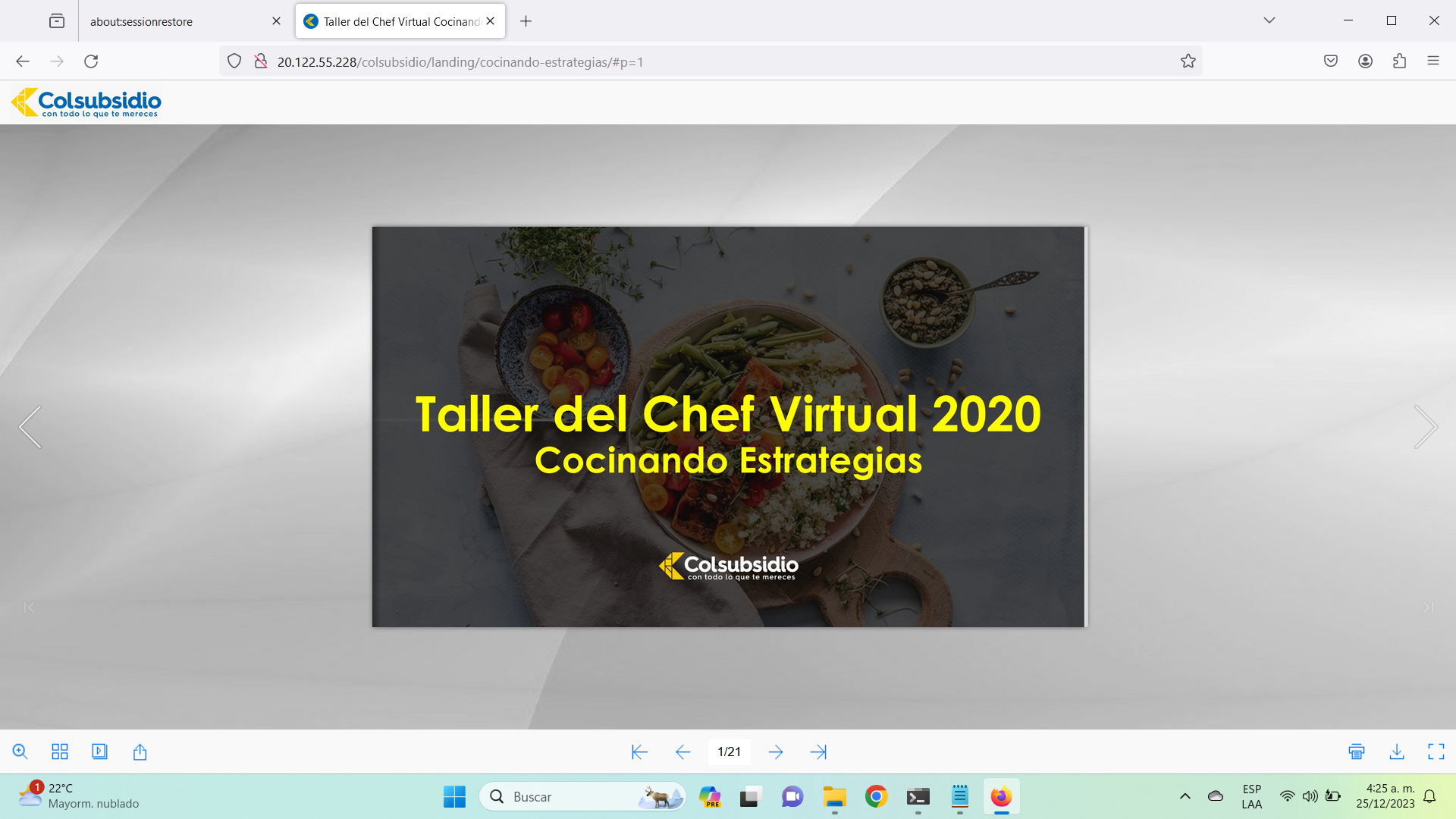Go to previous page in bottom toolbar
Viewport: 1456px width, 819px height.
[682, 752]
